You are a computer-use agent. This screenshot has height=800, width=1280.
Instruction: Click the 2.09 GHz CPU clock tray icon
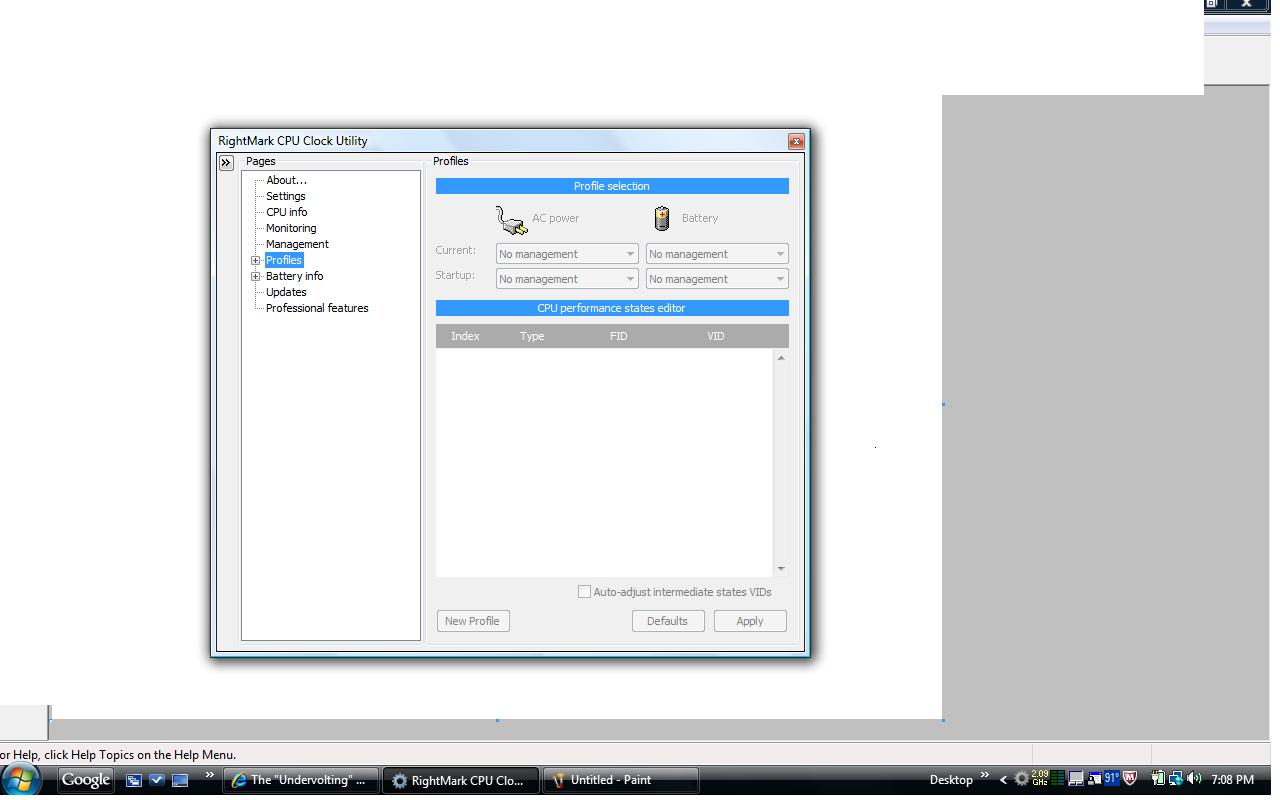(x=1040, y=778)
